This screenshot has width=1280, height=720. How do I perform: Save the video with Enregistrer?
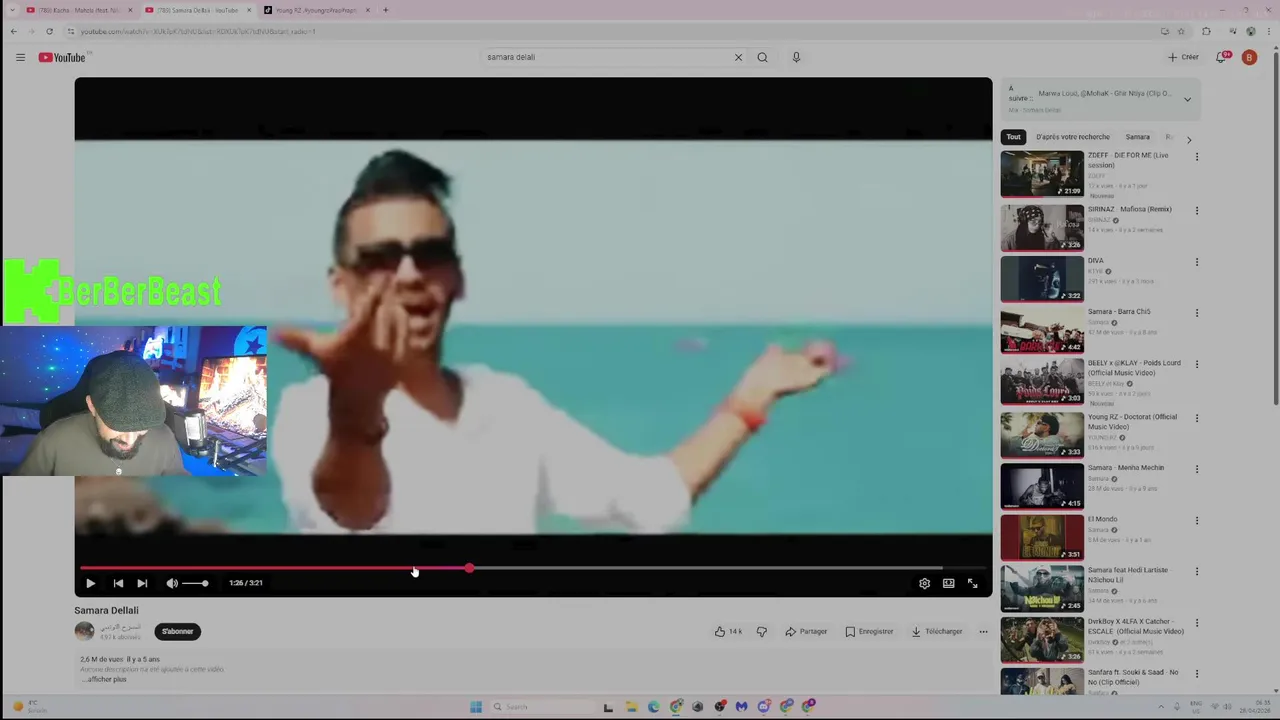pyautogui.click(x=869, y=631)
